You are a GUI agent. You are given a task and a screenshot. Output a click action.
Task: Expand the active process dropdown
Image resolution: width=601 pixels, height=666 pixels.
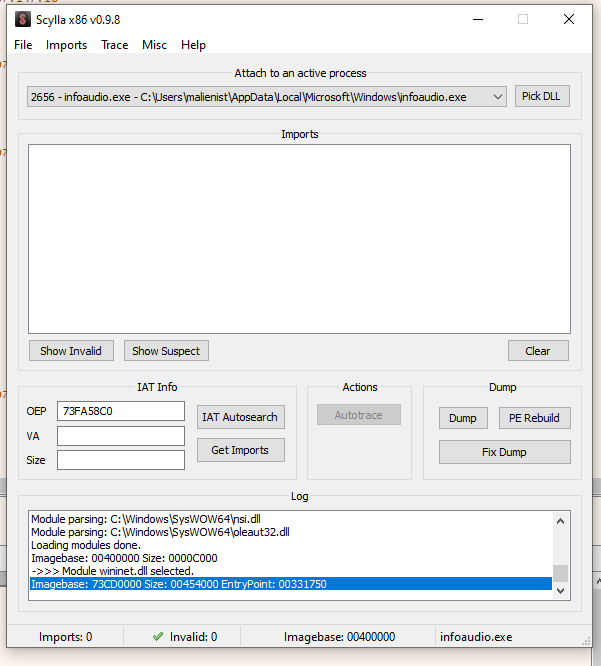tap(498, 97)
